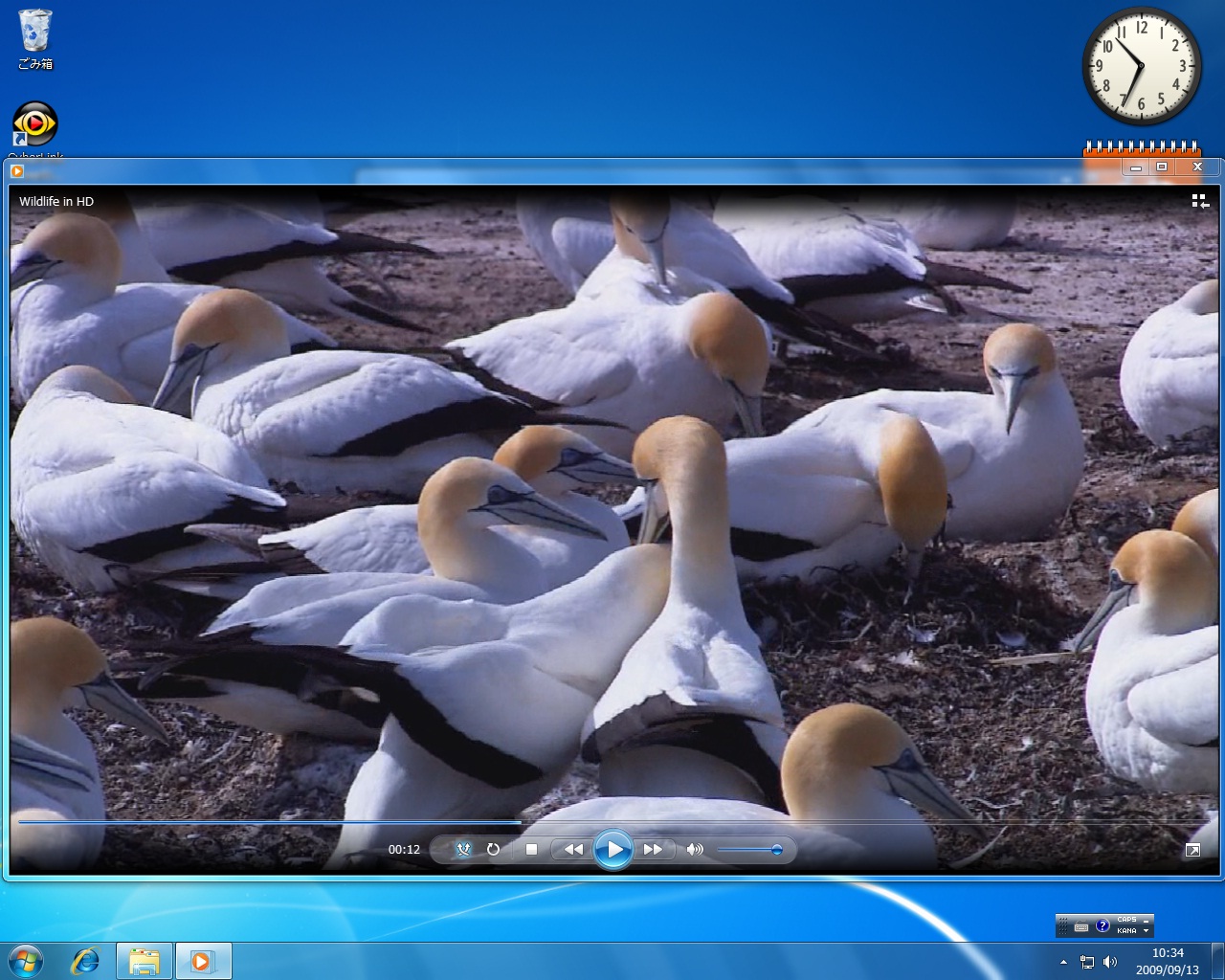Open the Windows Start menu
The height and width of the screenshot is (980, 1225).
(x=26, y=961)
